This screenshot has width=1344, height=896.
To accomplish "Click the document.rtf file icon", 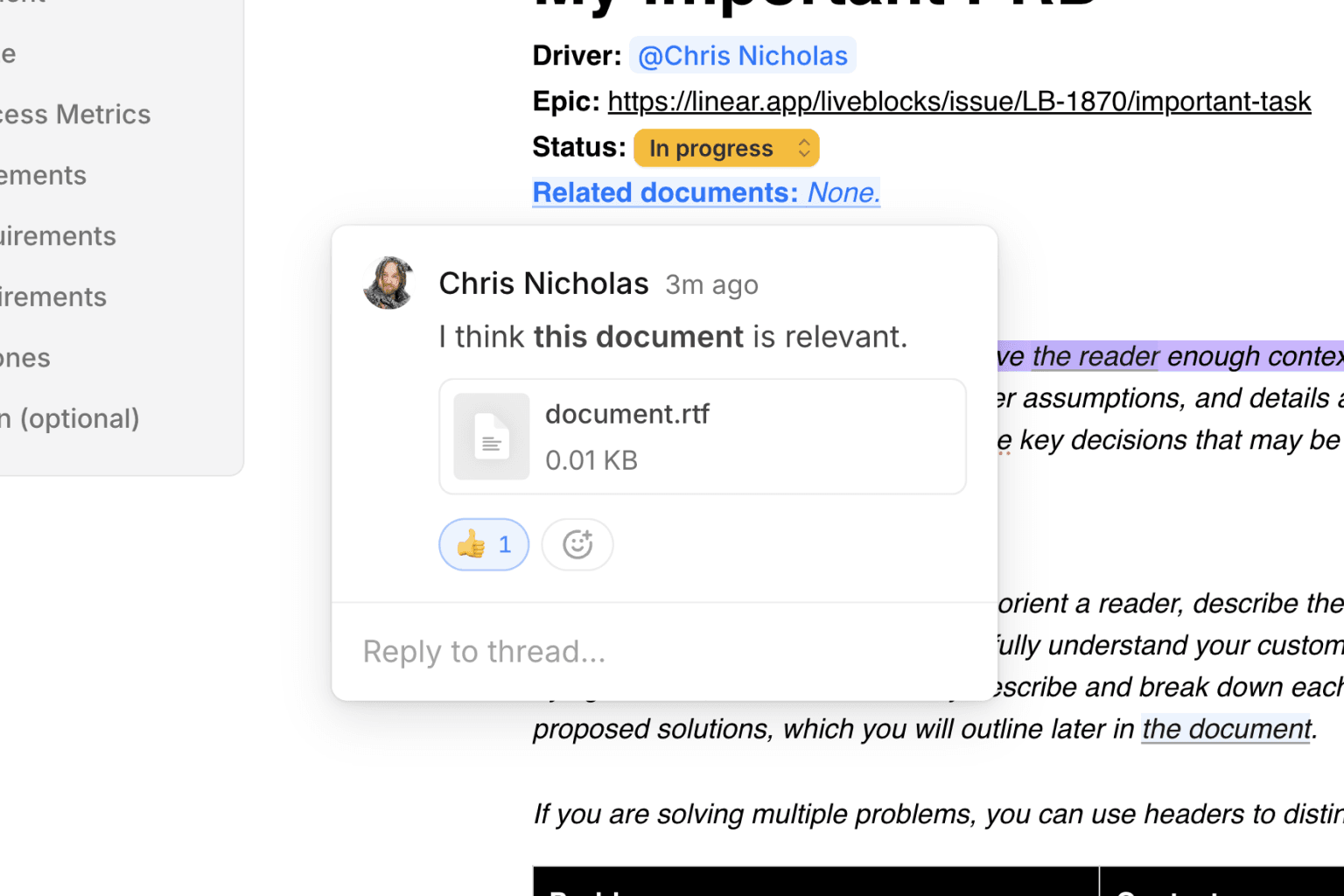I will pos(491,436).
